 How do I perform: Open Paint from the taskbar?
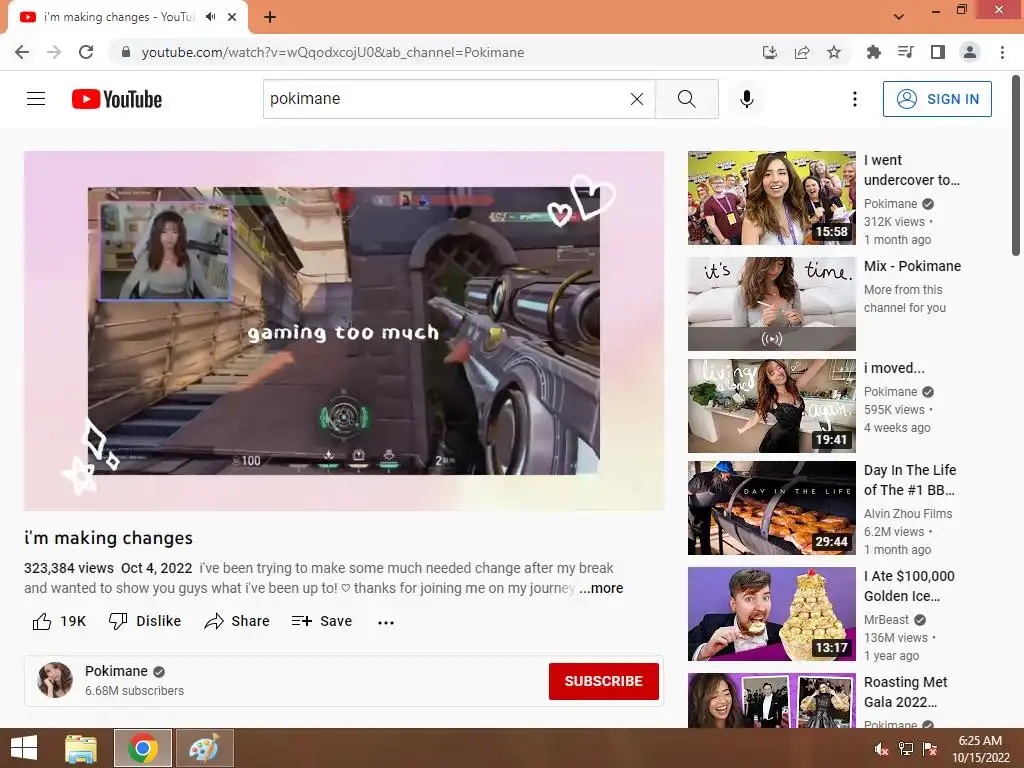click(204, 748)
